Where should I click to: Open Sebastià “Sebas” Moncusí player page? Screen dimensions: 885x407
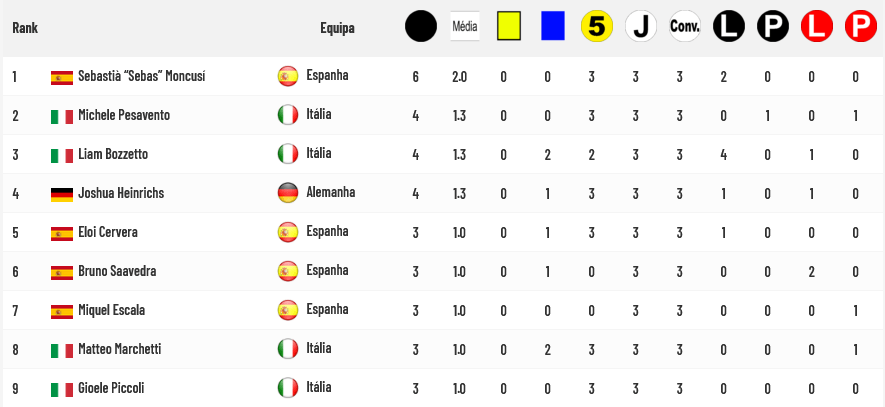tap(142, 76)
